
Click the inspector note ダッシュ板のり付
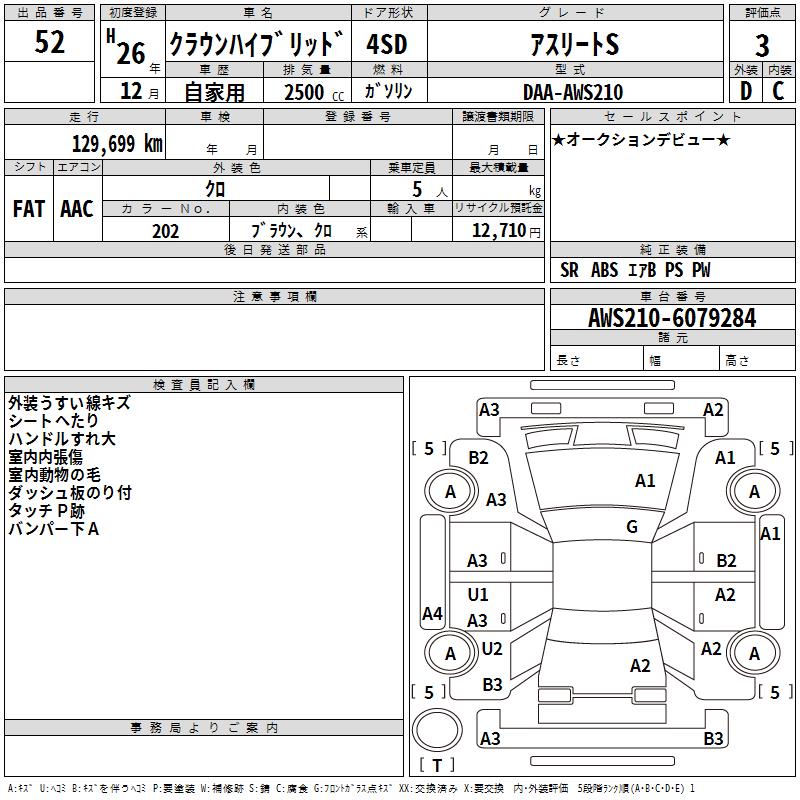click(70, 492)
